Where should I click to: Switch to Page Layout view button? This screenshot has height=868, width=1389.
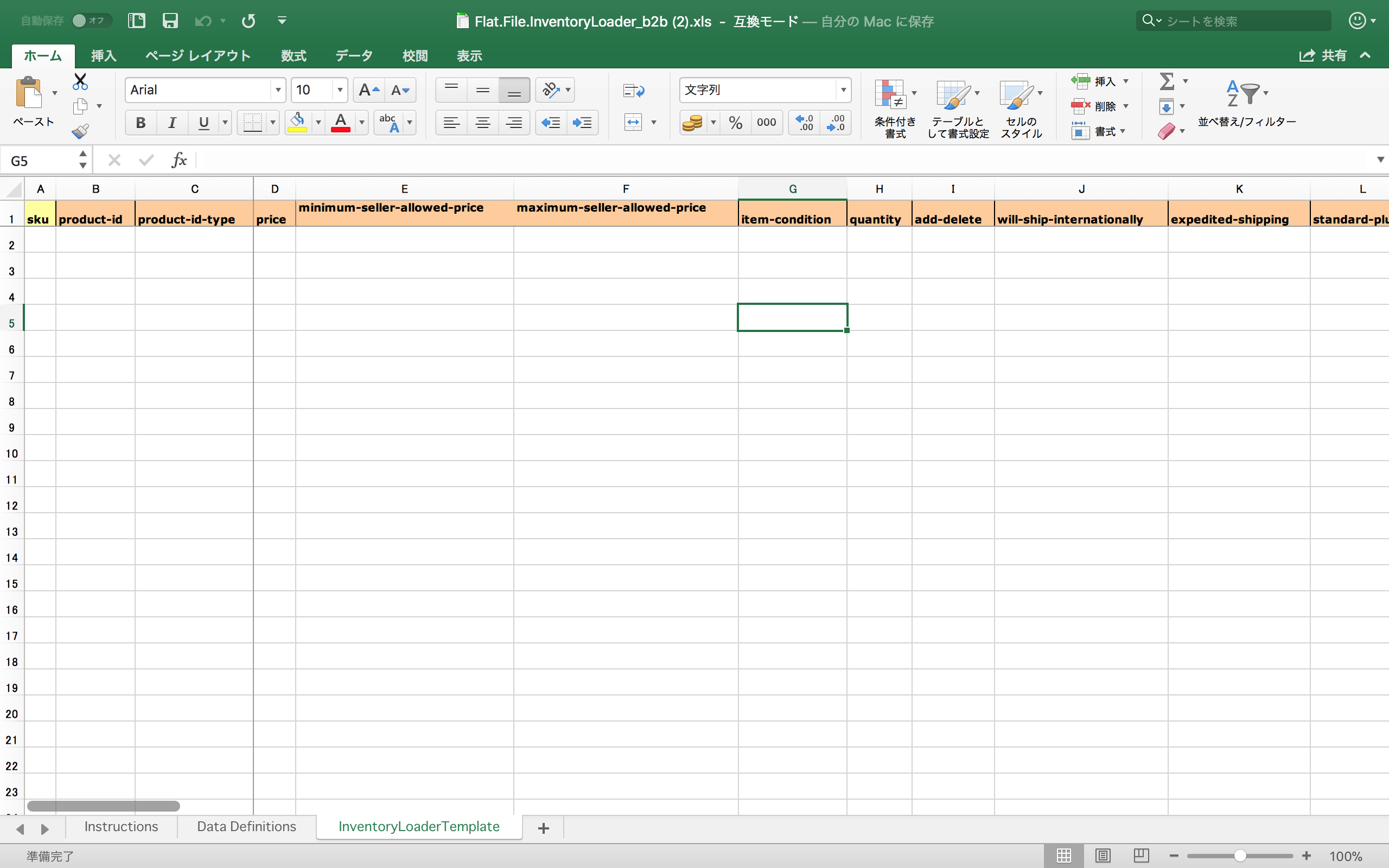tap(1103, 856)
